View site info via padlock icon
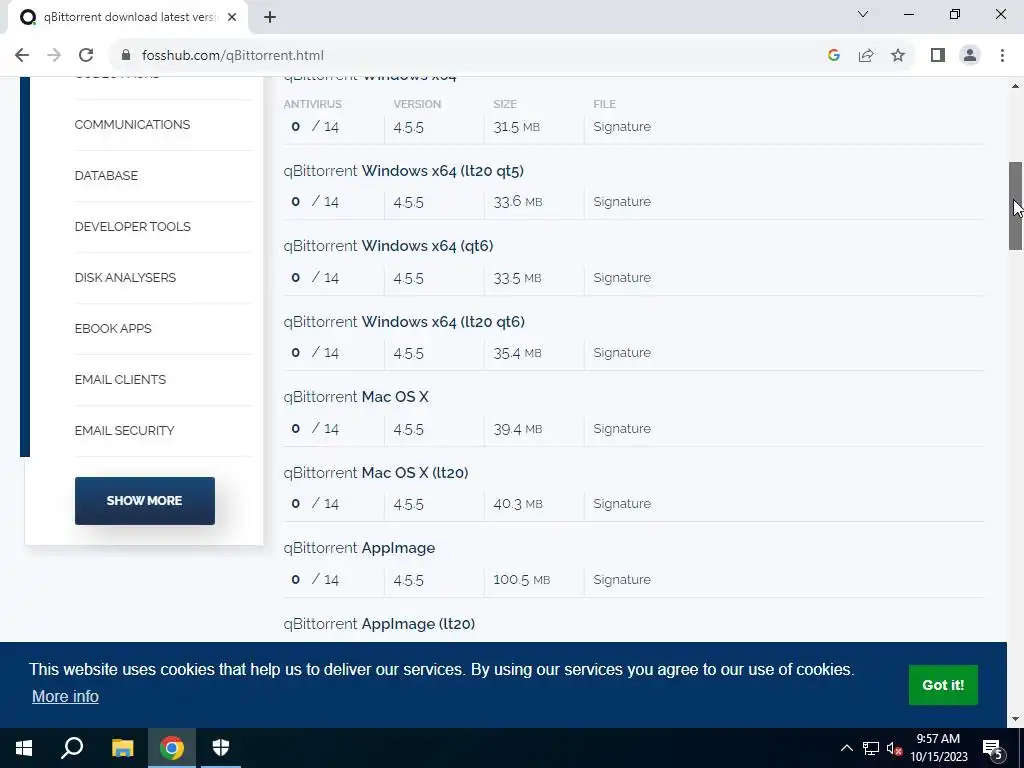Screen dimensions: 1024x768 pyautogui.click(x=126, y=56)
